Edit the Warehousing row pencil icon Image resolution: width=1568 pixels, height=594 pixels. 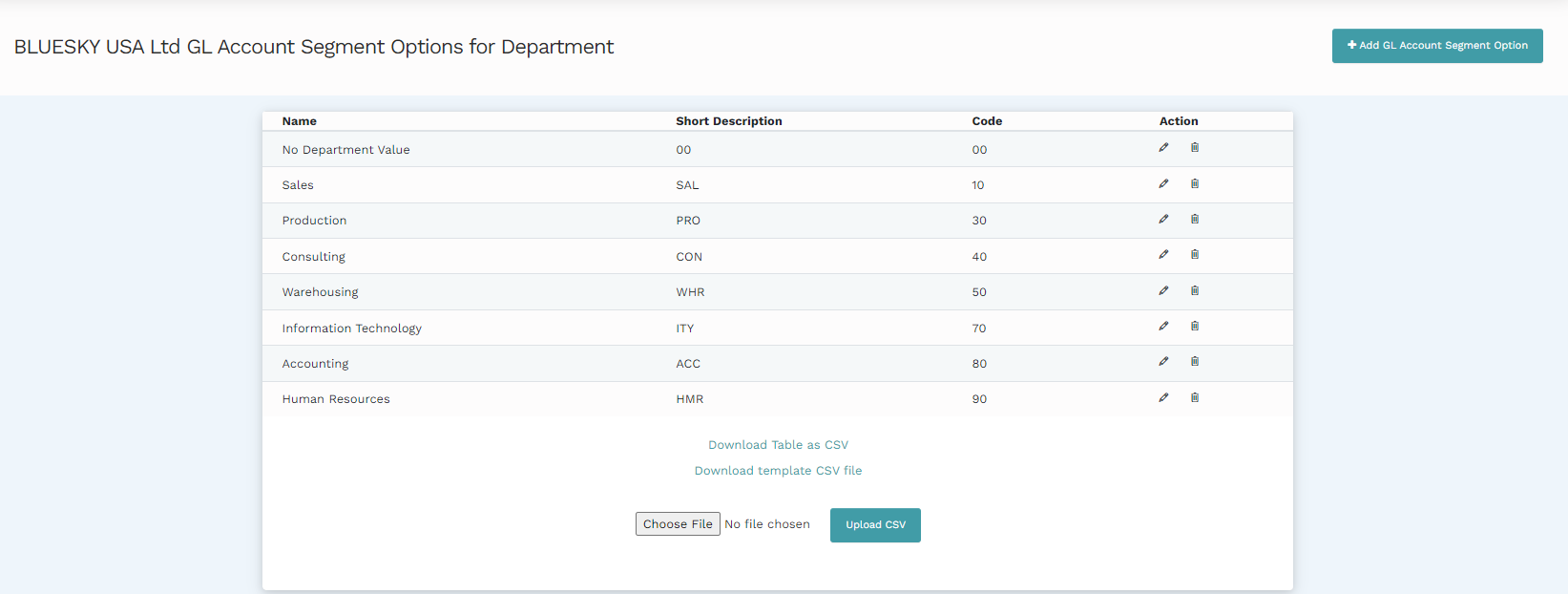pos(1163,290)
